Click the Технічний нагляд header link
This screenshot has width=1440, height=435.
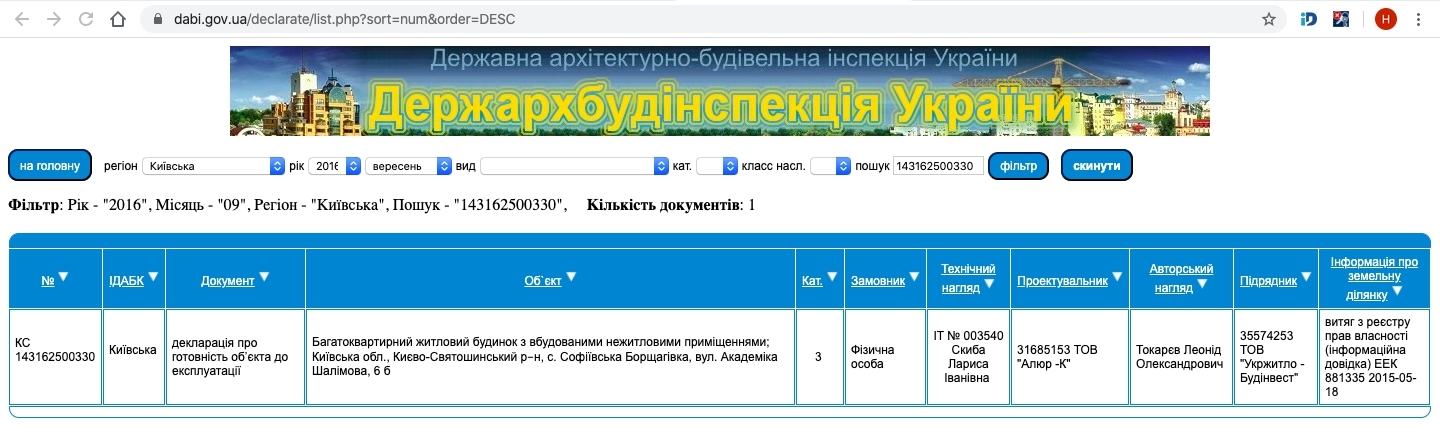point(967,277)
